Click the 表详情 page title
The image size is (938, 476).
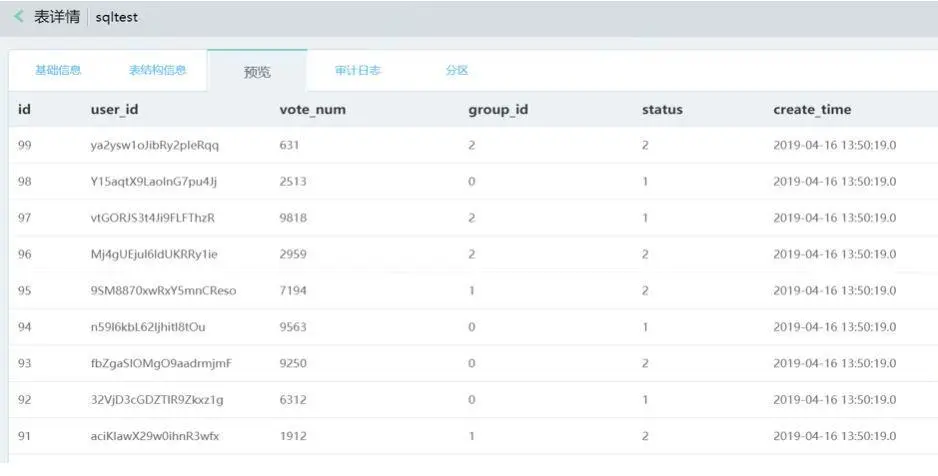pyautogui.click(x=57, y=17)
